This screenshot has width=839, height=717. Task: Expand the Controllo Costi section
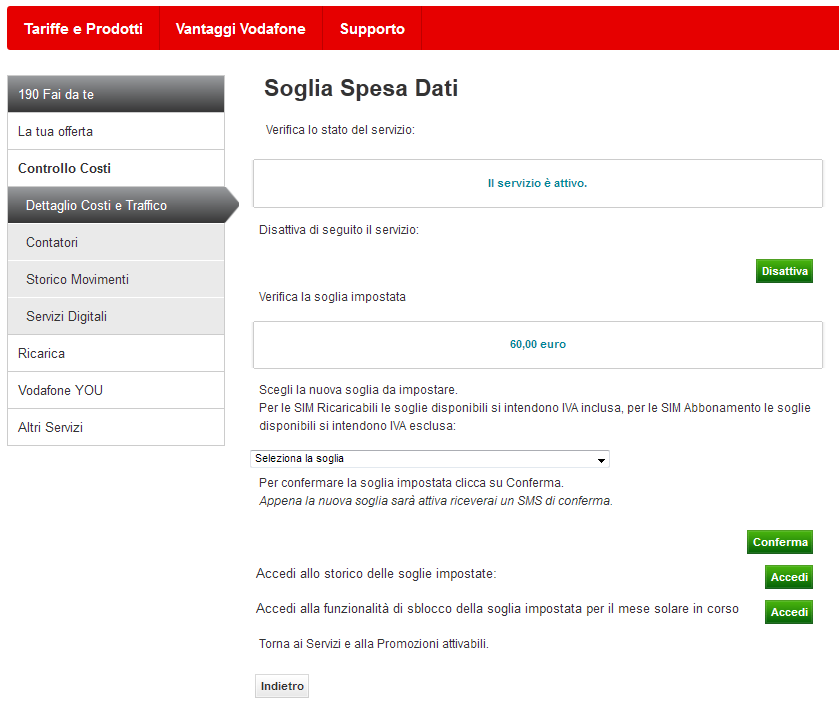pyautogui.click(x=115, y=168)
